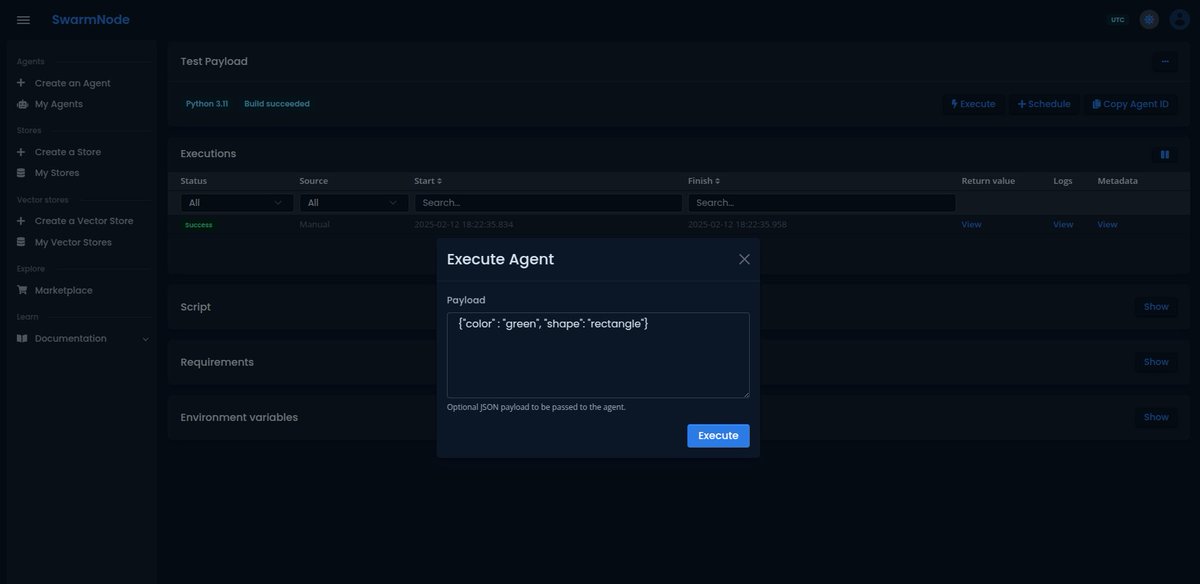Click the Finish search field
1200x584 pixels.
822,203
